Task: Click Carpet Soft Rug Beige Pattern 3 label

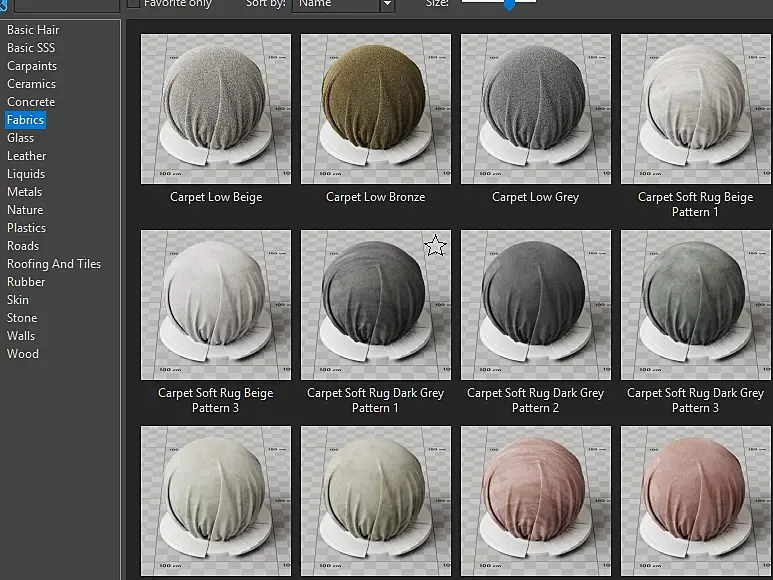Action: [215, 400]
